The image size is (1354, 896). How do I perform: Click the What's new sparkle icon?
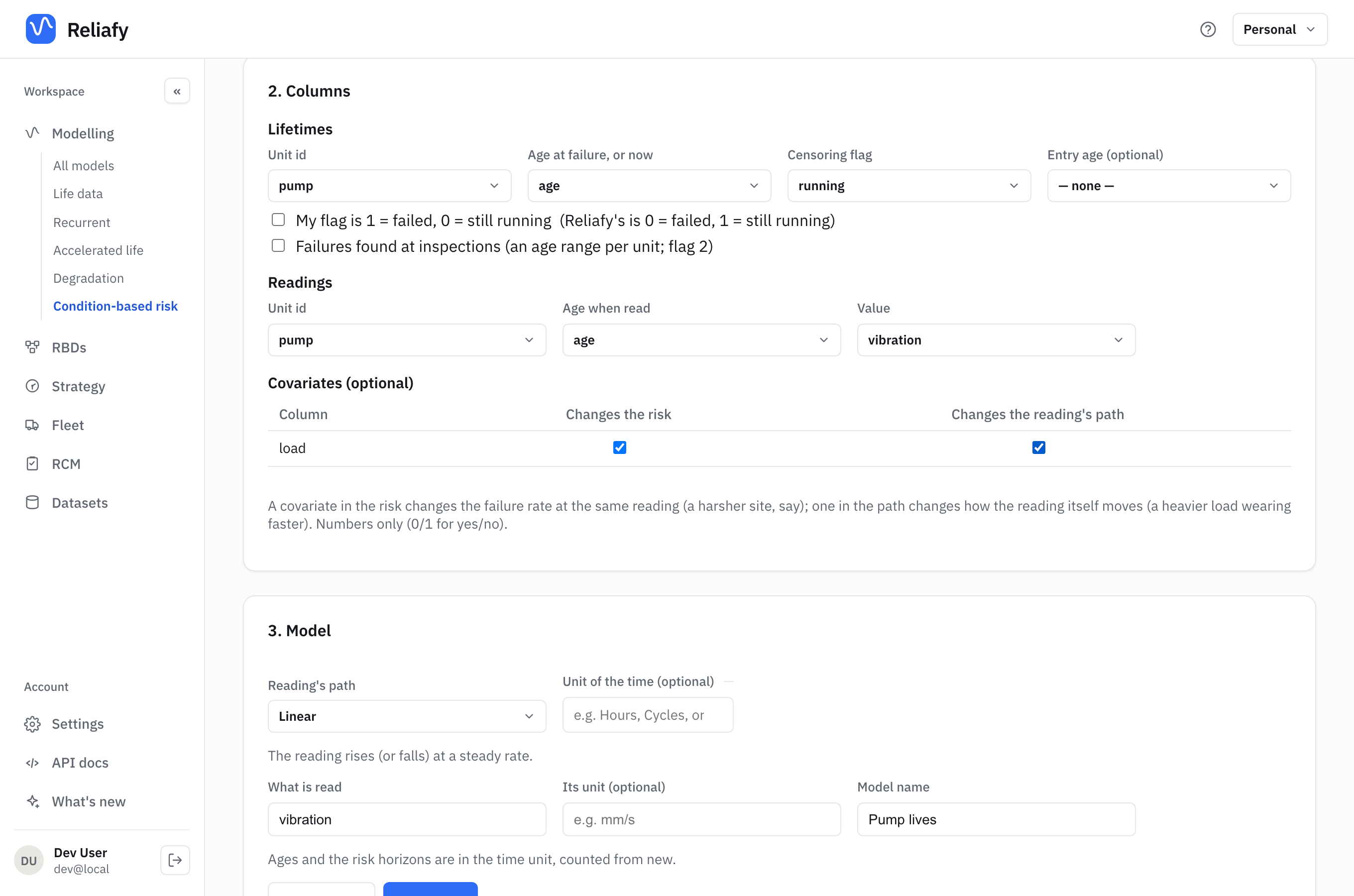(x=32, y=801)
